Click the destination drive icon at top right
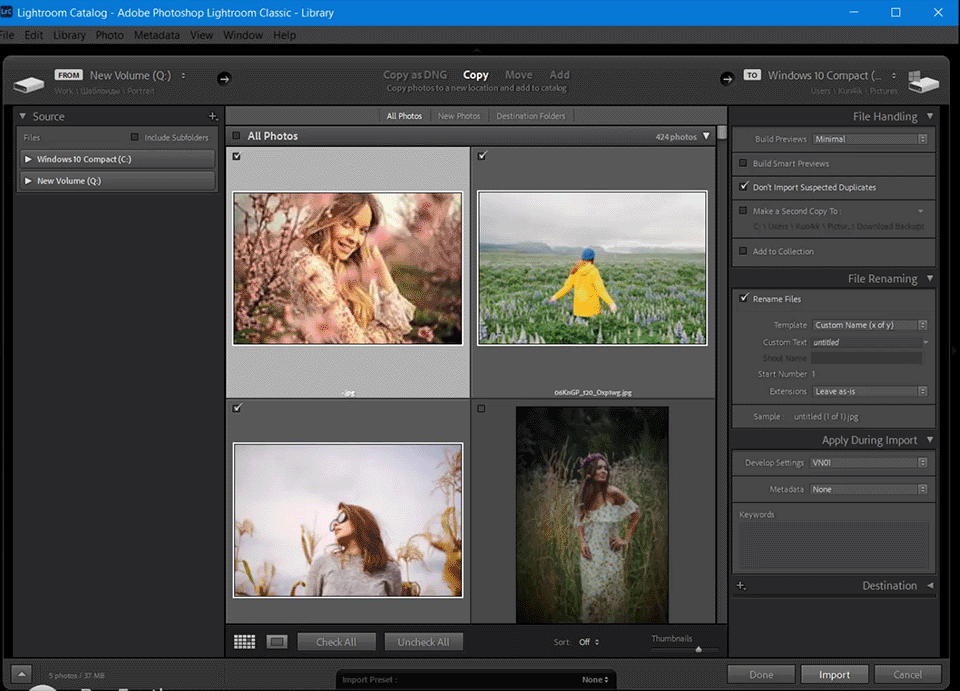Image resolution: width=960 pixels, height=691 pixels. pos(923,82)
